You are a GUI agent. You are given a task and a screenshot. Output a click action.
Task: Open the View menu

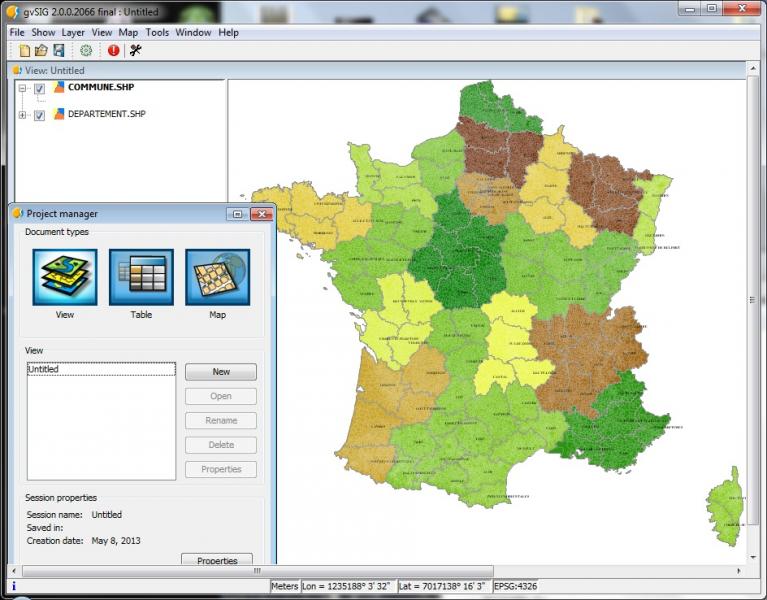tap(102, 32)
